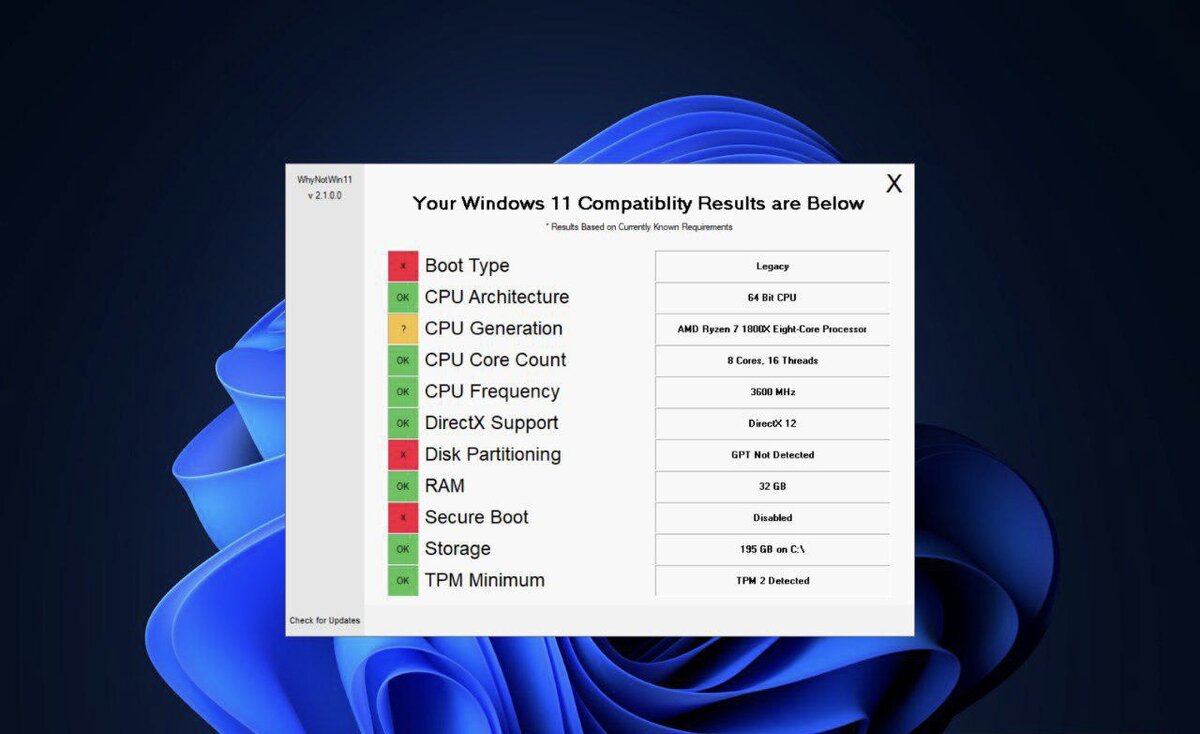Click the 'Secure Boot' label
Viewport: 1200px width, 734px height.
477,518
